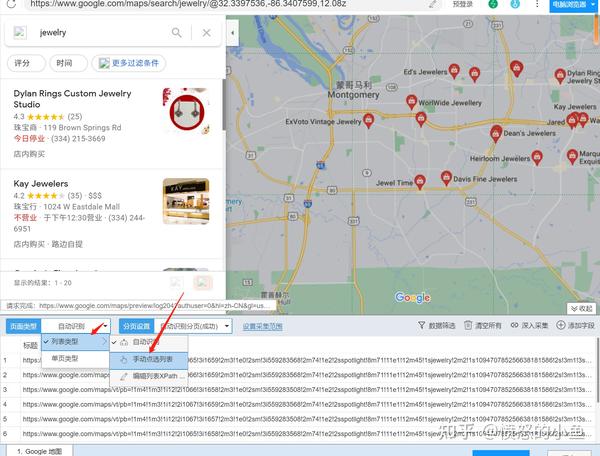Click the 页面类型 page type label button
This screenshot has width=600, height=456.
(x=23, y=326)
